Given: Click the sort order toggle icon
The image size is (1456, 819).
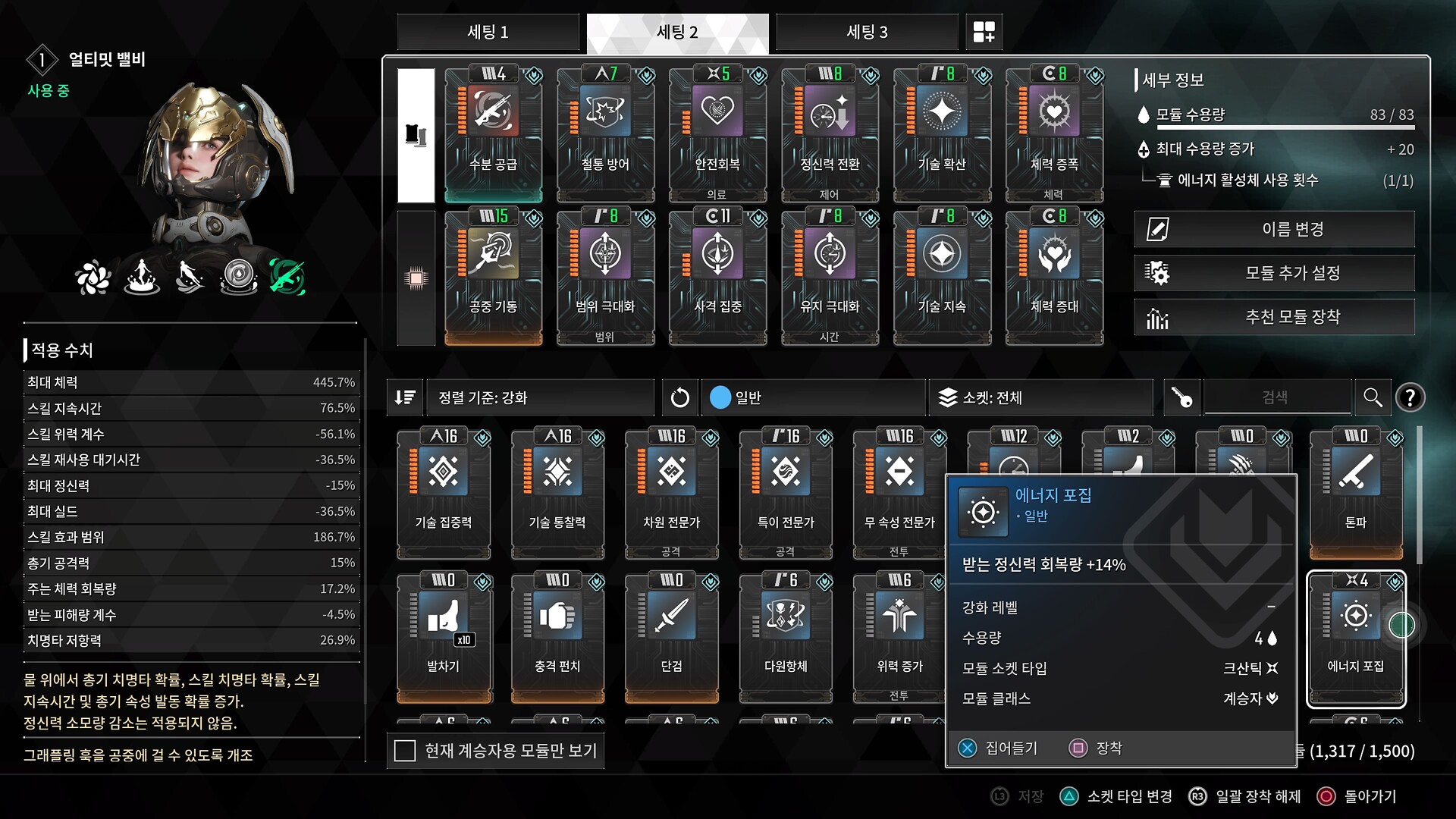Looking at the screenshot, I should pyautogui.click(x=405, y=397).
